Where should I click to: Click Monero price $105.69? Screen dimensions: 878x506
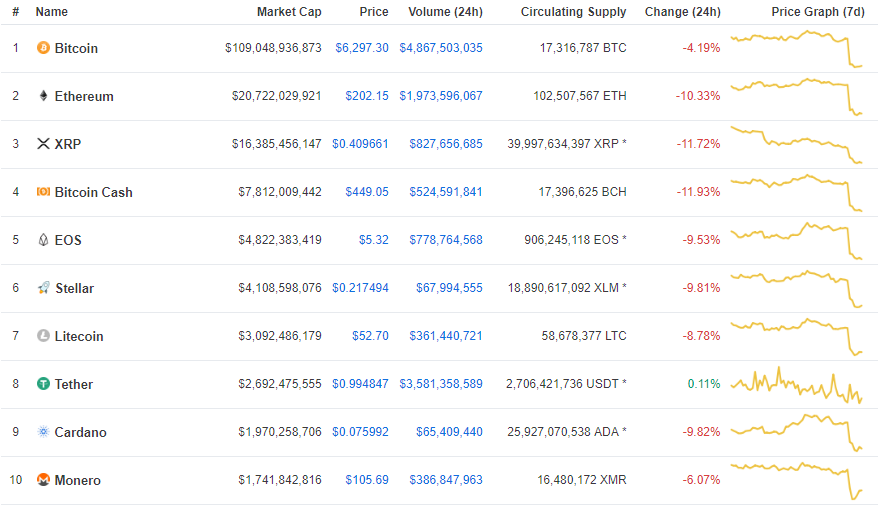point(367,480)
